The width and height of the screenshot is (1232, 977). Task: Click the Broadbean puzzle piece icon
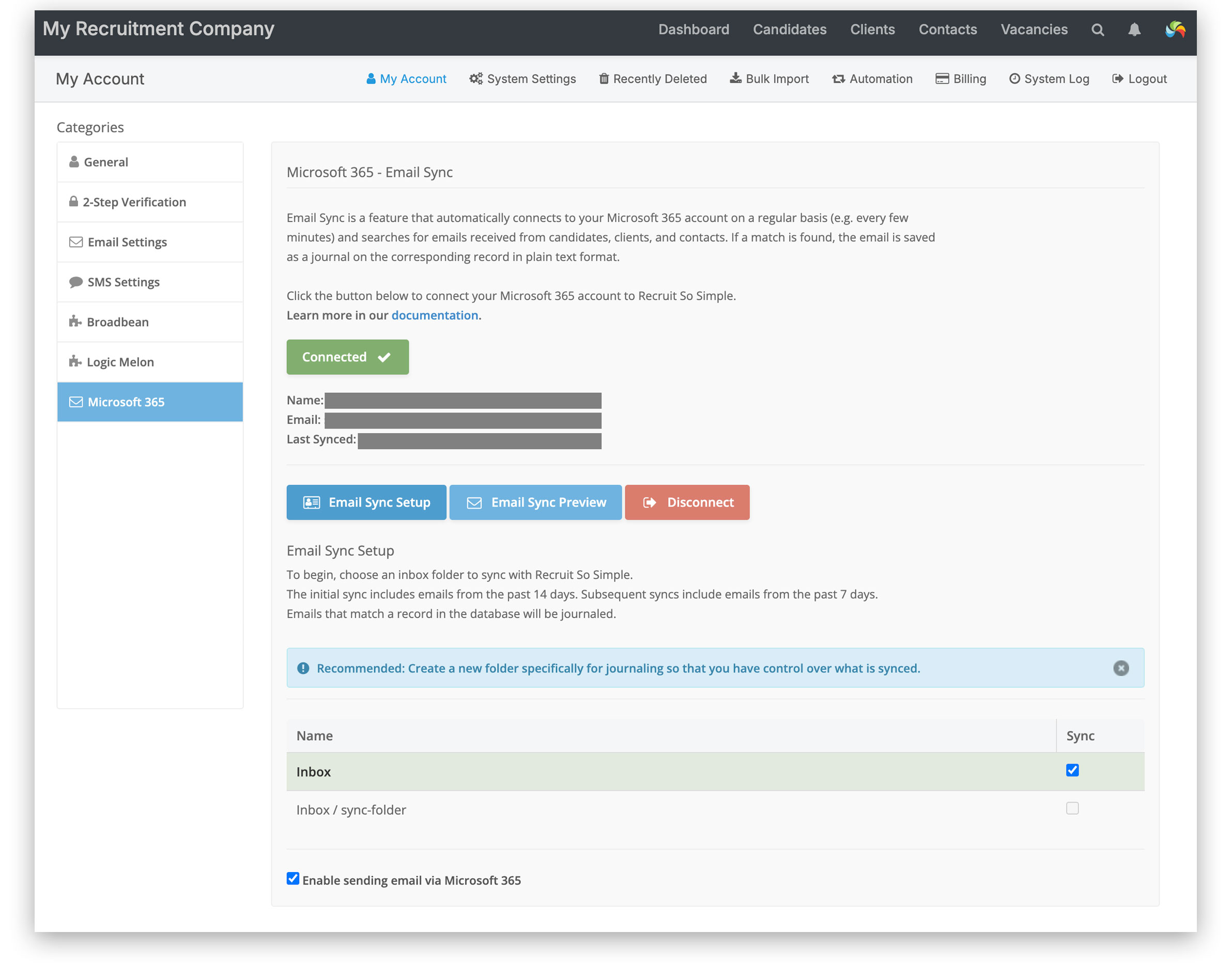click(75, 322)
